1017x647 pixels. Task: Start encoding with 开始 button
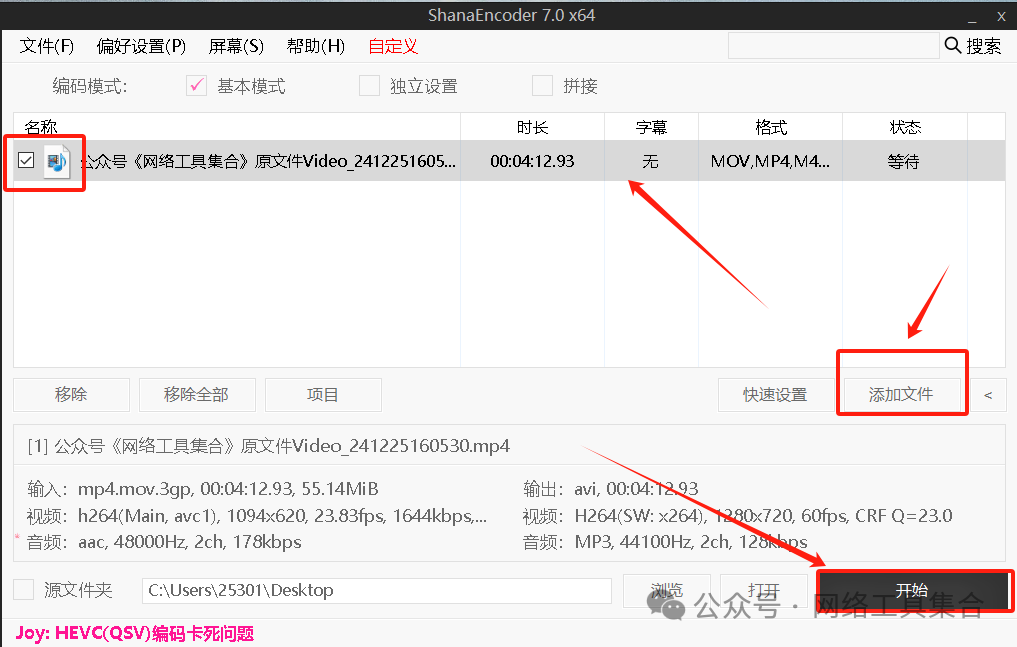point(912,591)
